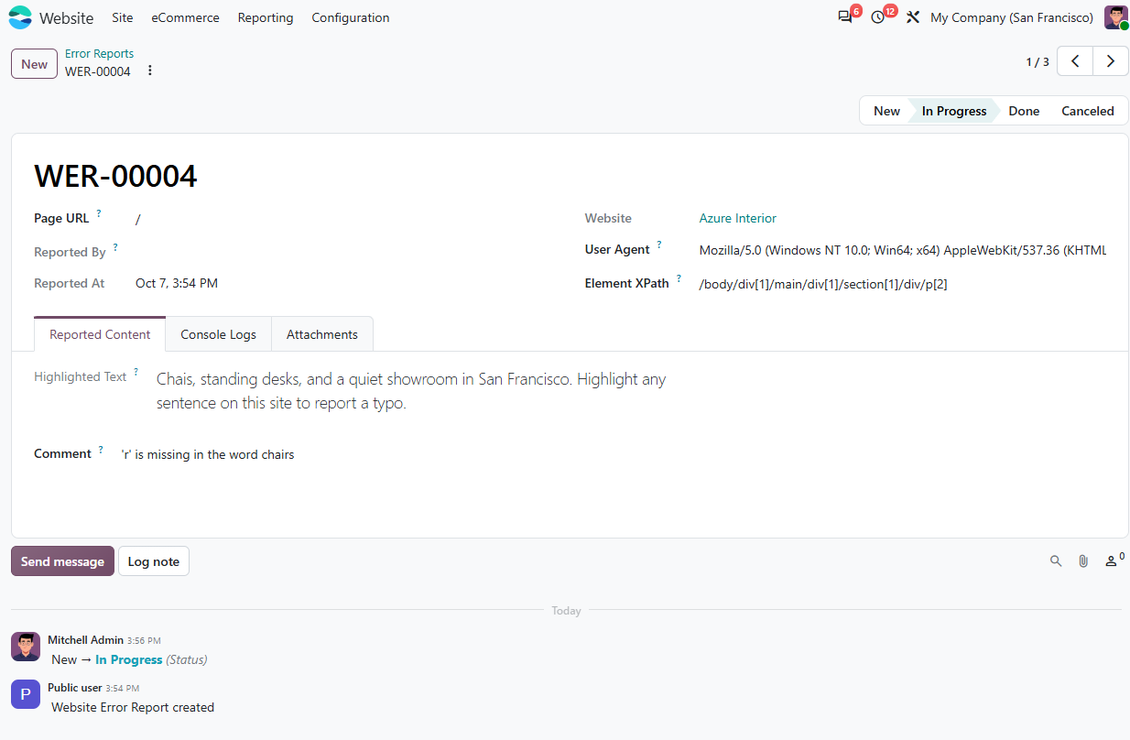Set status to Done
The height and width of the screenshot is (740, 1130).
[x=1023, y=111]
